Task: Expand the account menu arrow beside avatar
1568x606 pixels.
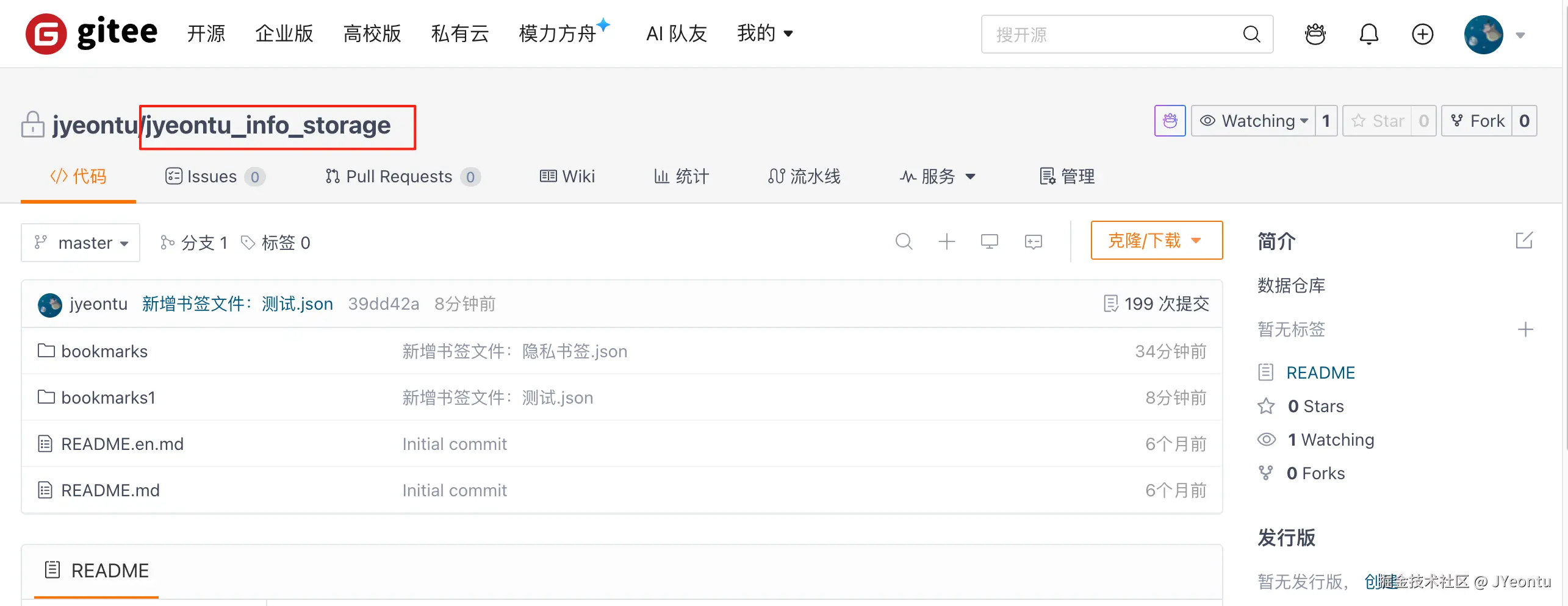Action: [1520, 35]
